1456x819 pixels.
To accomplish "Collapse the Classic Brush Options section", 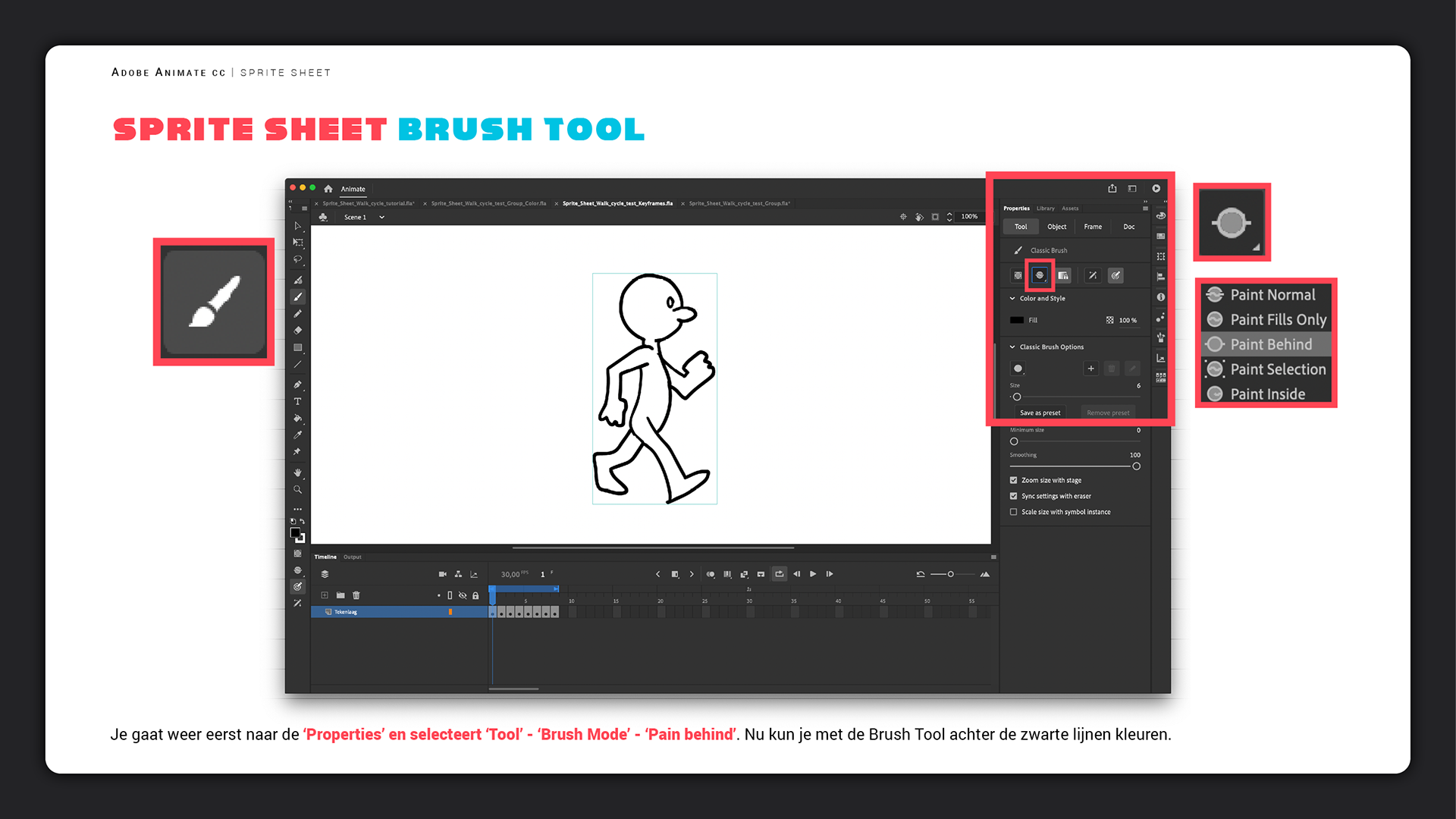I will [x=1012, y=347].
